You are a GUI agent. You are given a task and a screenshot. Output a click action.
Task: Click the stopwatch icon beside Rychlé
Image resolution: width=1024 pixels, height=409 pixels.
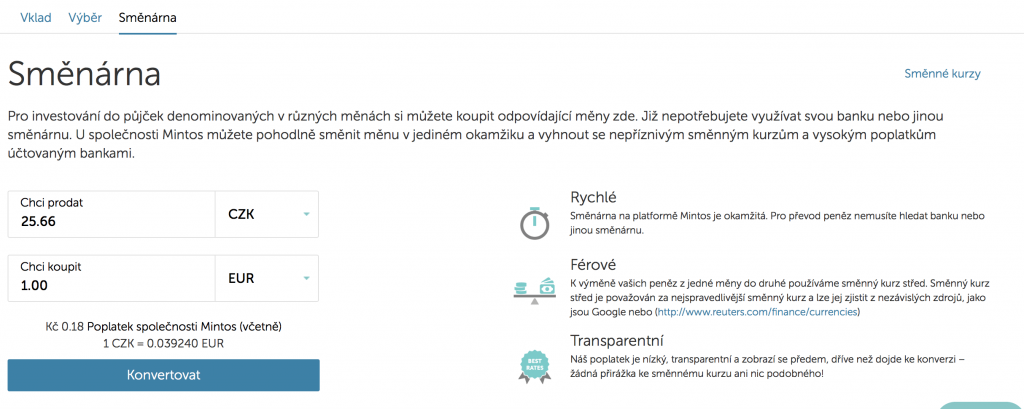coord(535,223)
